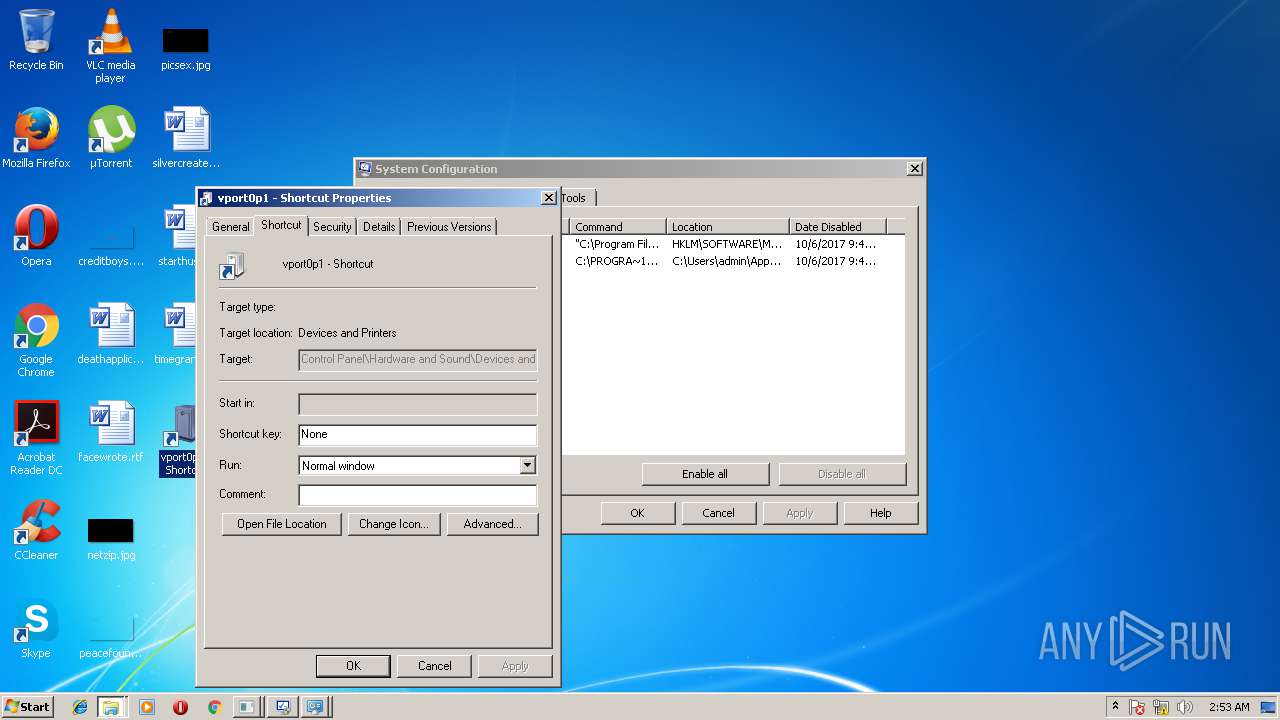Switch to the Security tab

coord(332,227)
